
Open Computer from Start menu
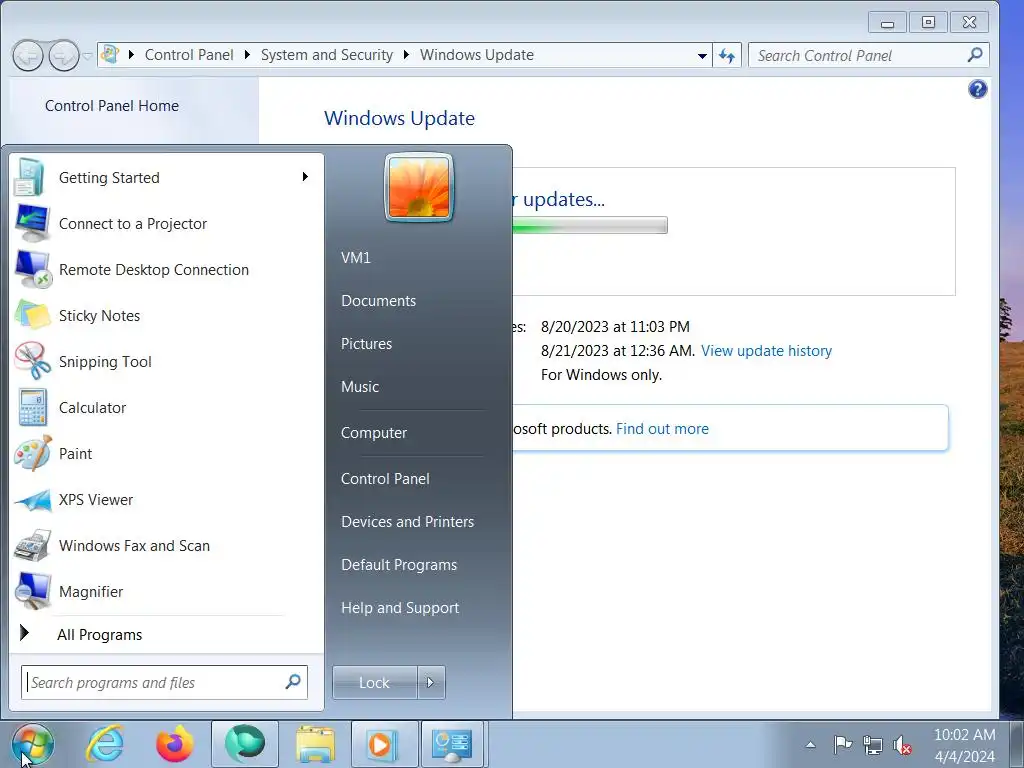(x=374, y=432)
